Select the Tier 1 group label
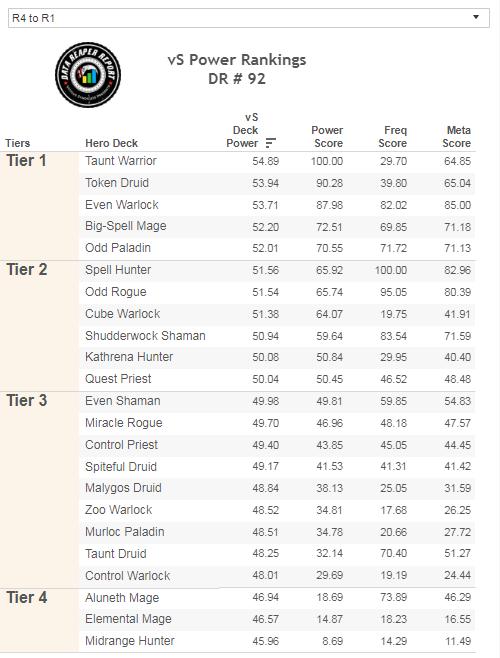Screen dimensions: 500x658 pos(26,161)
